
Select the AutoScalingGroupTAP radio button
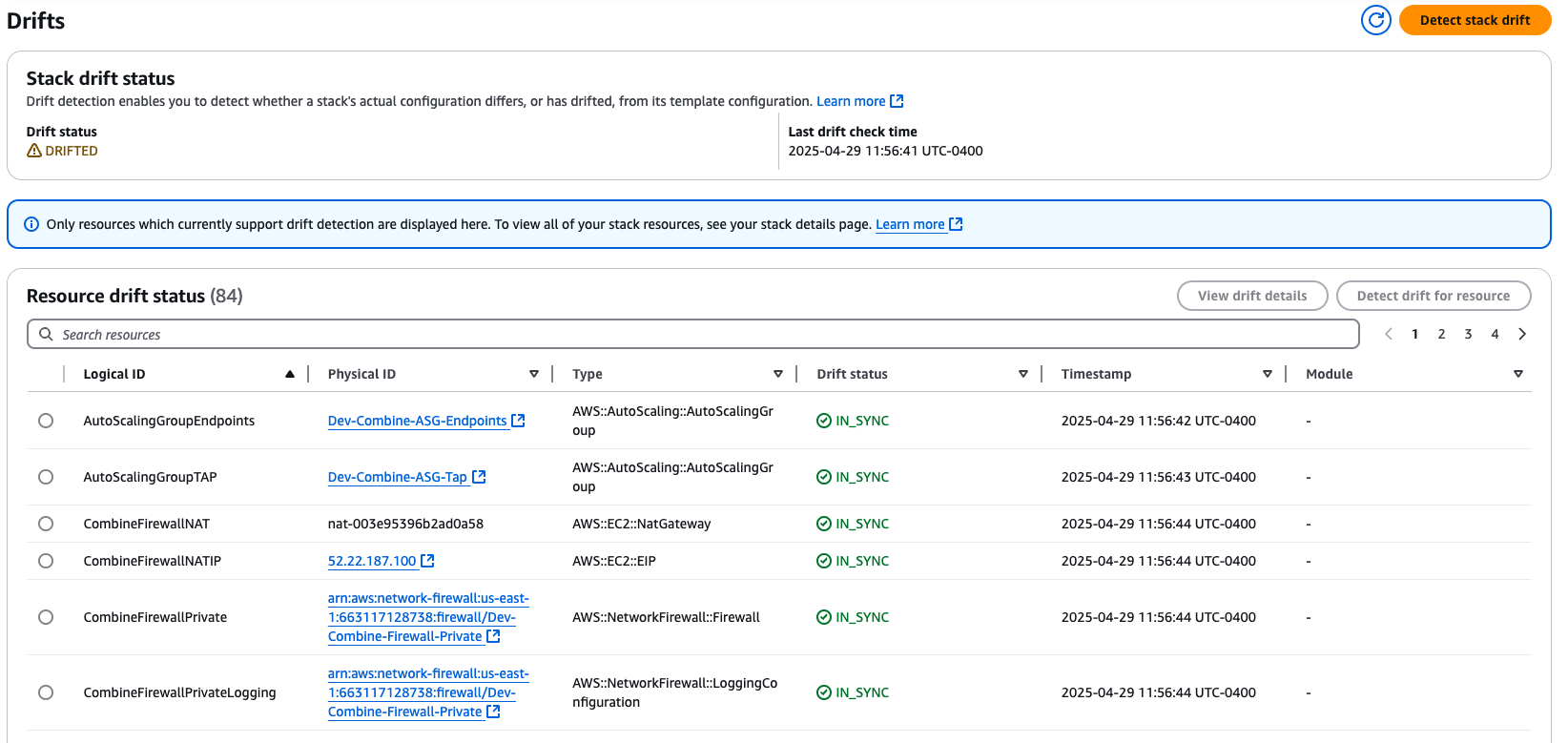point(46,477)
